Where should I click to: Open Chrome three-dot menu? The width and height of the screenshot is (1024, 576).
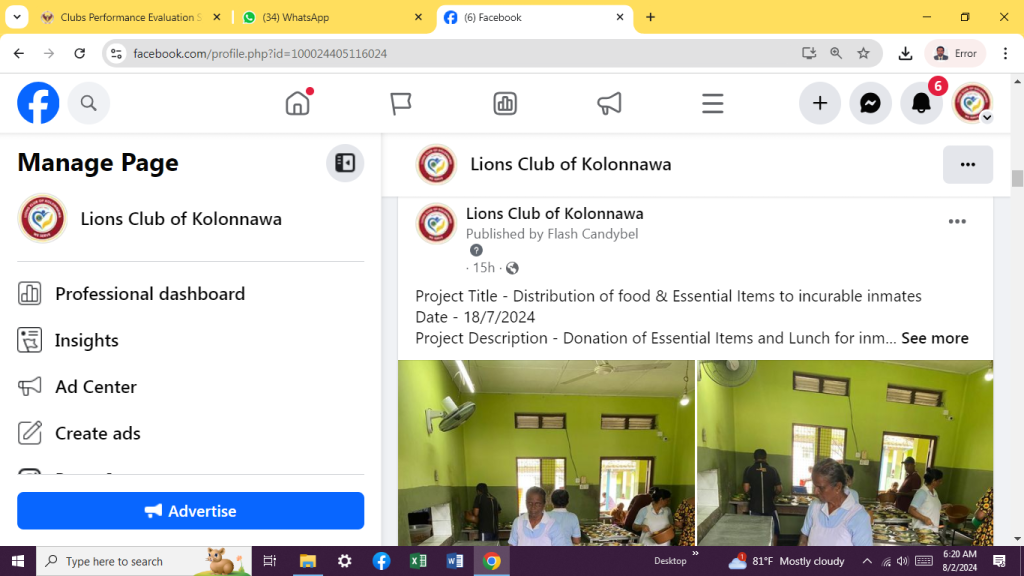(x=1005, y=54)
